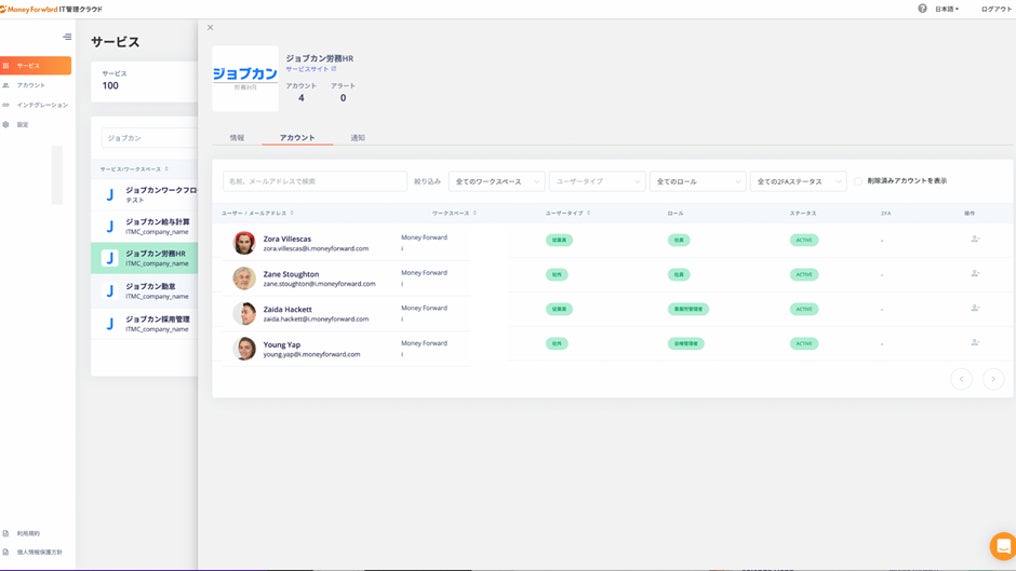
Task: Click the help question mark icon
Action: click(x=922, y=8)
